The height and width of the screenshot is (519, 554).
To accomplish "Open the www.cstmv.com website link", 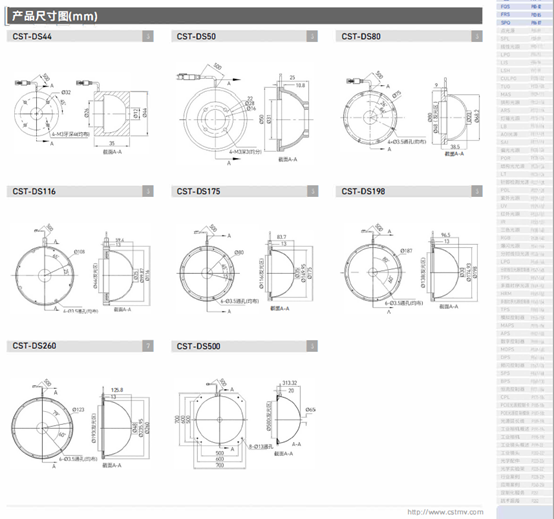I will pos(445,512).
